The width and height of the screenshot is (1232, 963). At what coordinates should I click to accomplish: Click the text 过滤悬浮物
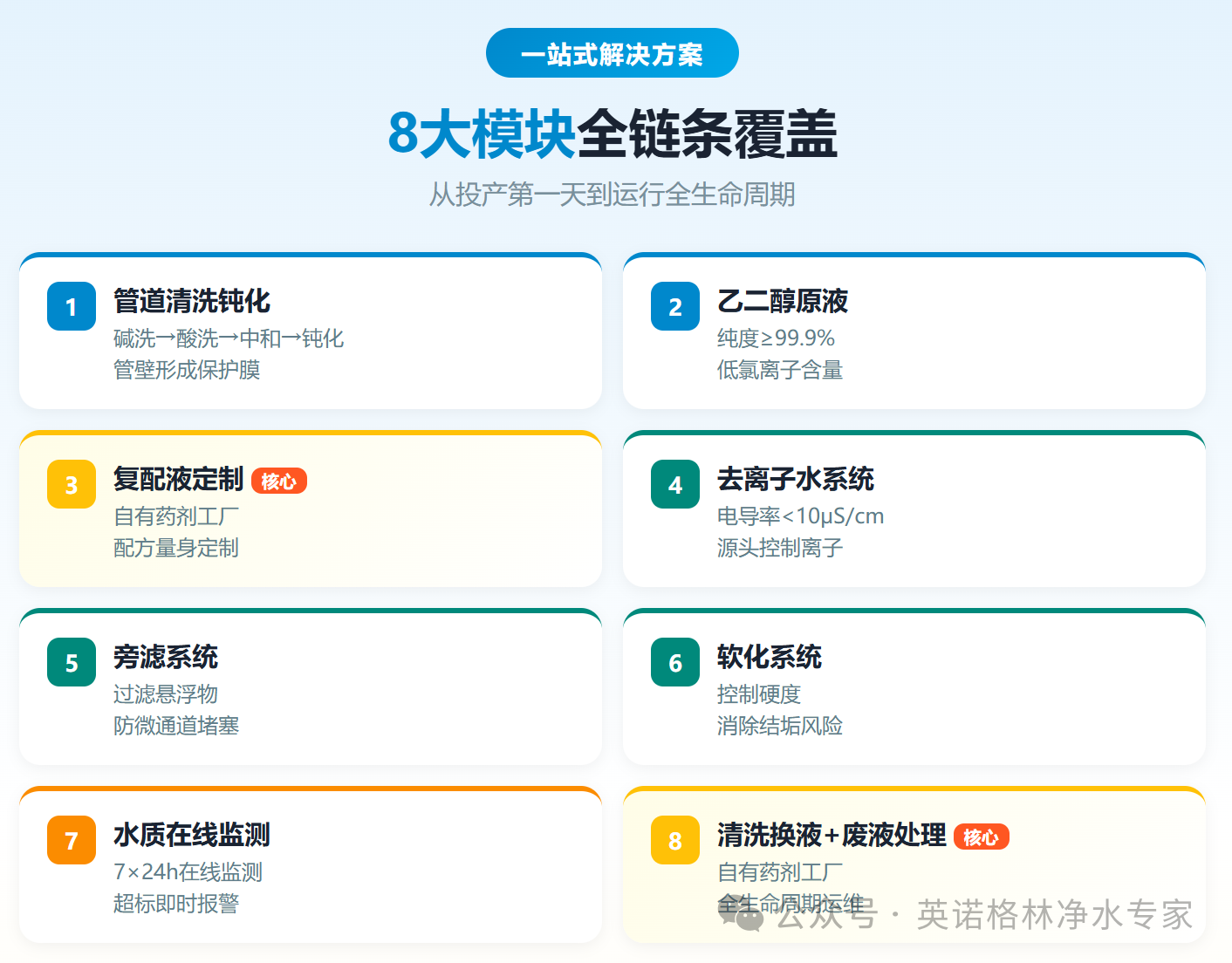pyautogui.click(x=166, y=694)
